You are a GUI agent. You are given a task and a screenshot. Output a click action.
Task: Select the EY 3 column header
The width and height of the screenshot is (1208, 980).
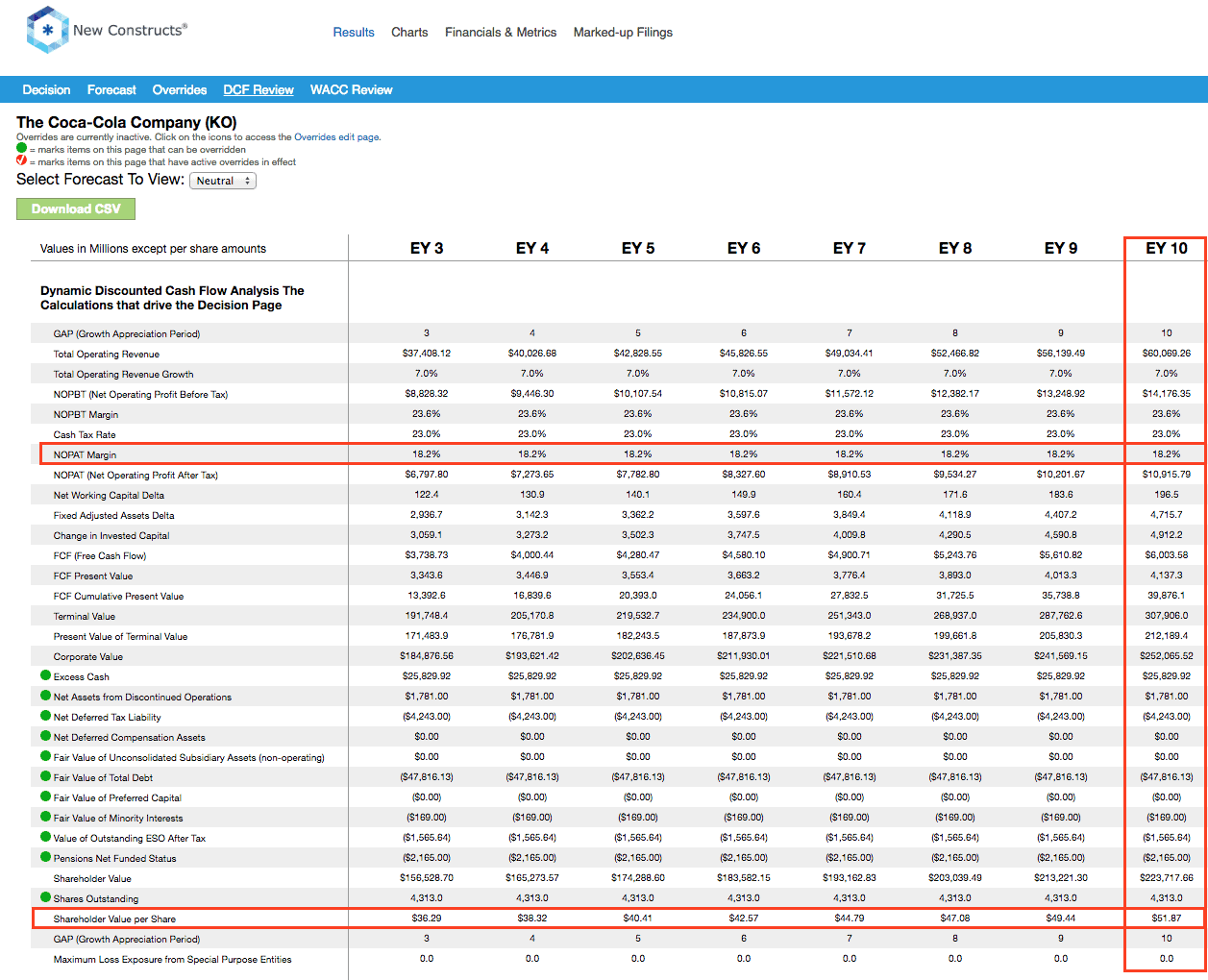pos(427,248)
